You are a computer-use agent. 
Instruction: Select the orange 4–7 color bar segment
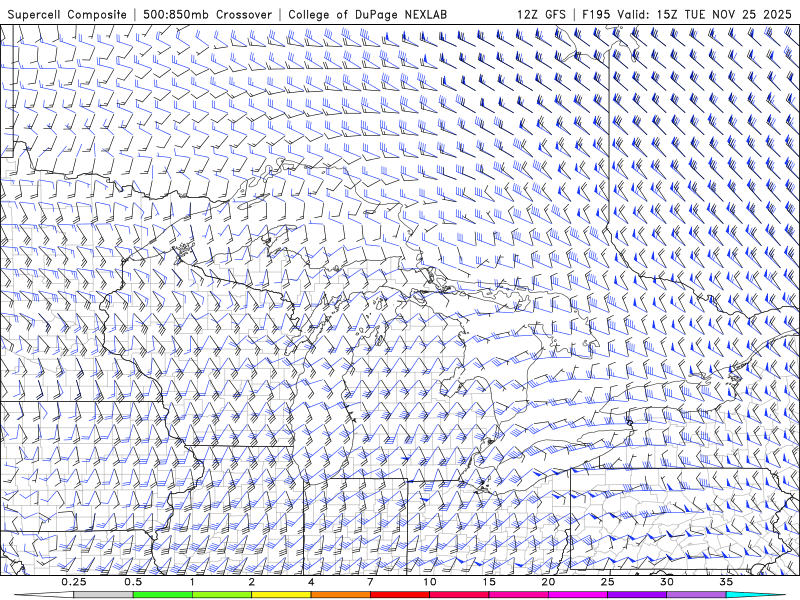coord(340,595)
